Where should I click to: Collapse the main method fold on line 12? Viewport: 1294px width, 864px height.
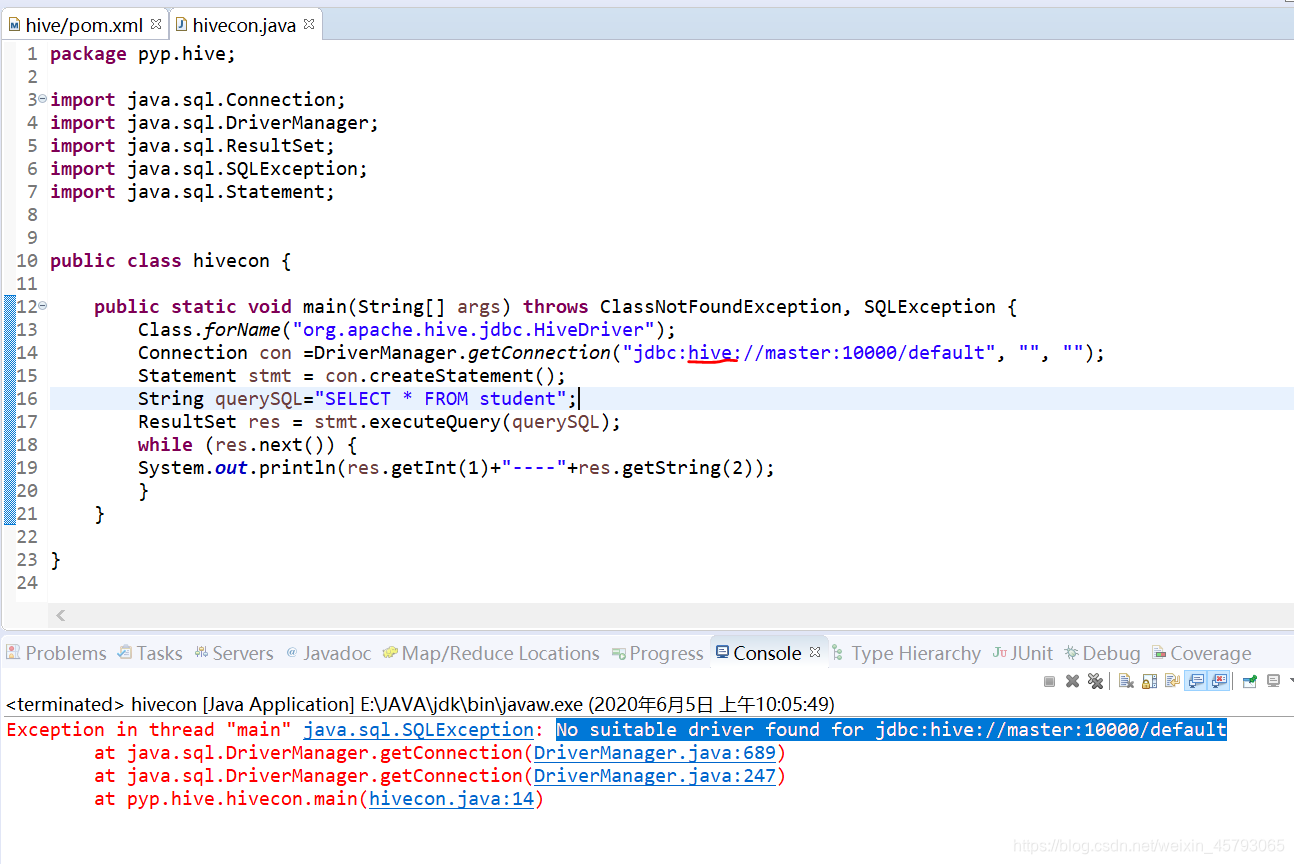(x=43, y=306)
